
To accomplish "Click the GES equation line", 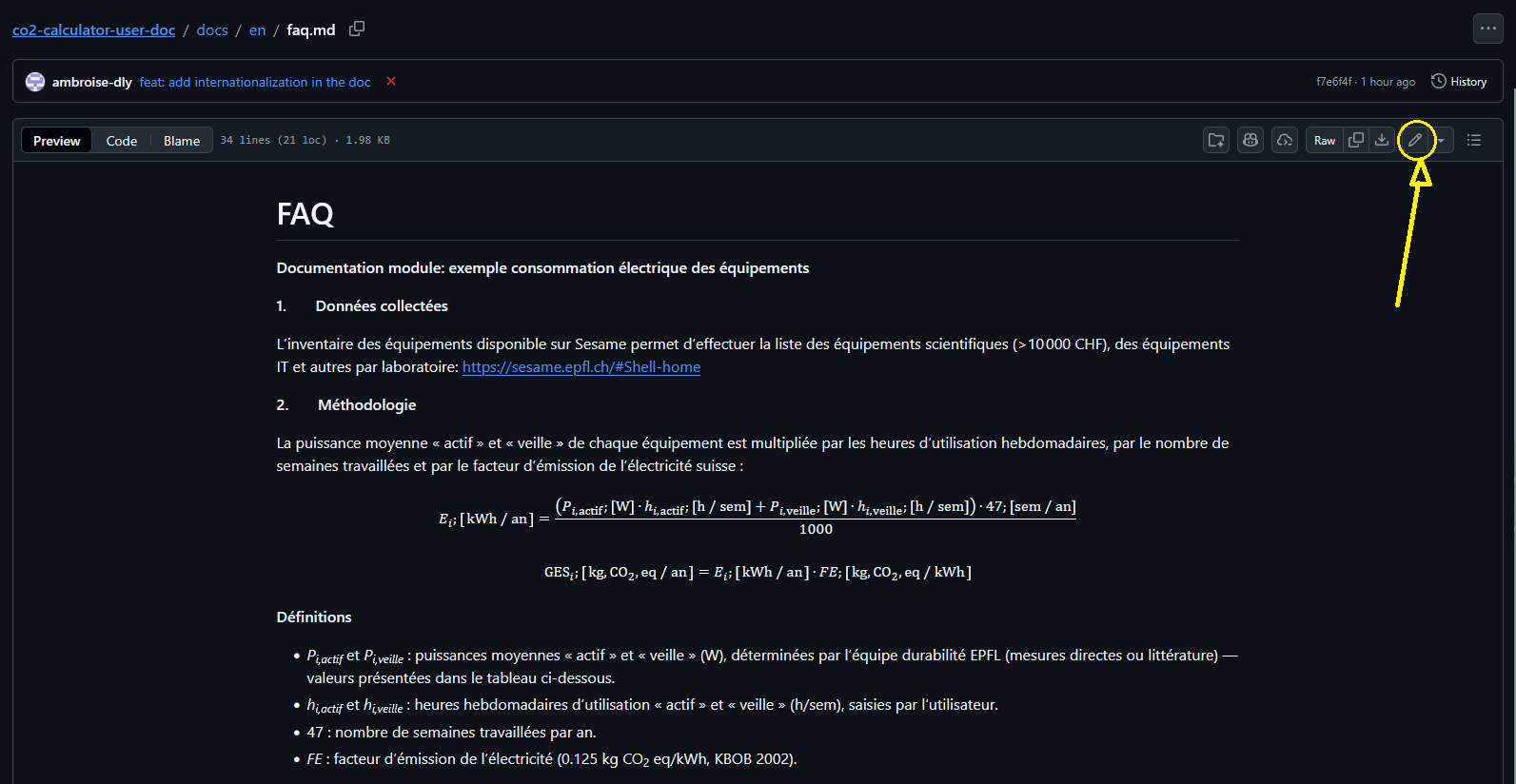I will click(x=758, y=572).
